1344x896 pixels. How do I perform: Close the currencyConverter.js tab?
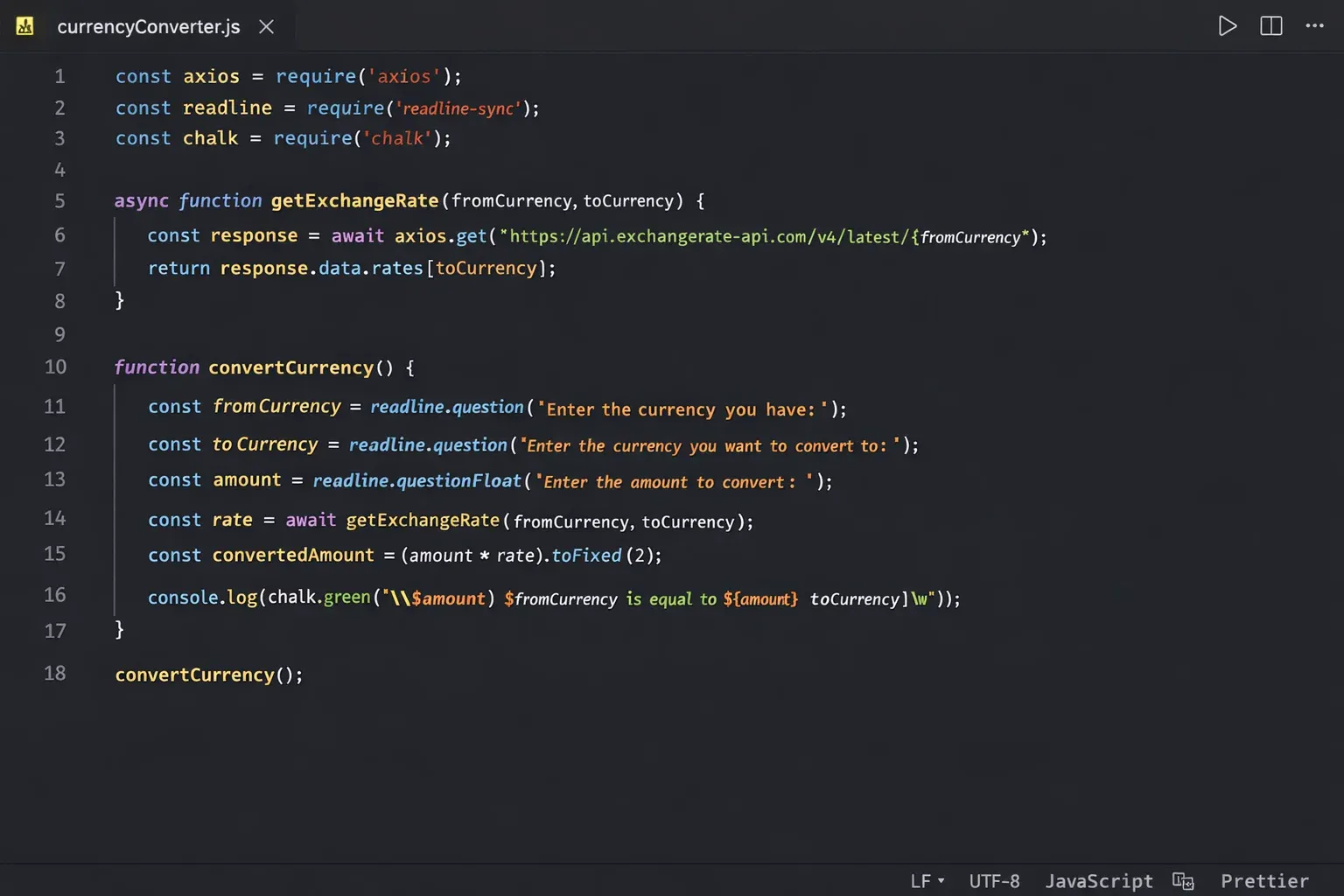[x=267, y=27]
